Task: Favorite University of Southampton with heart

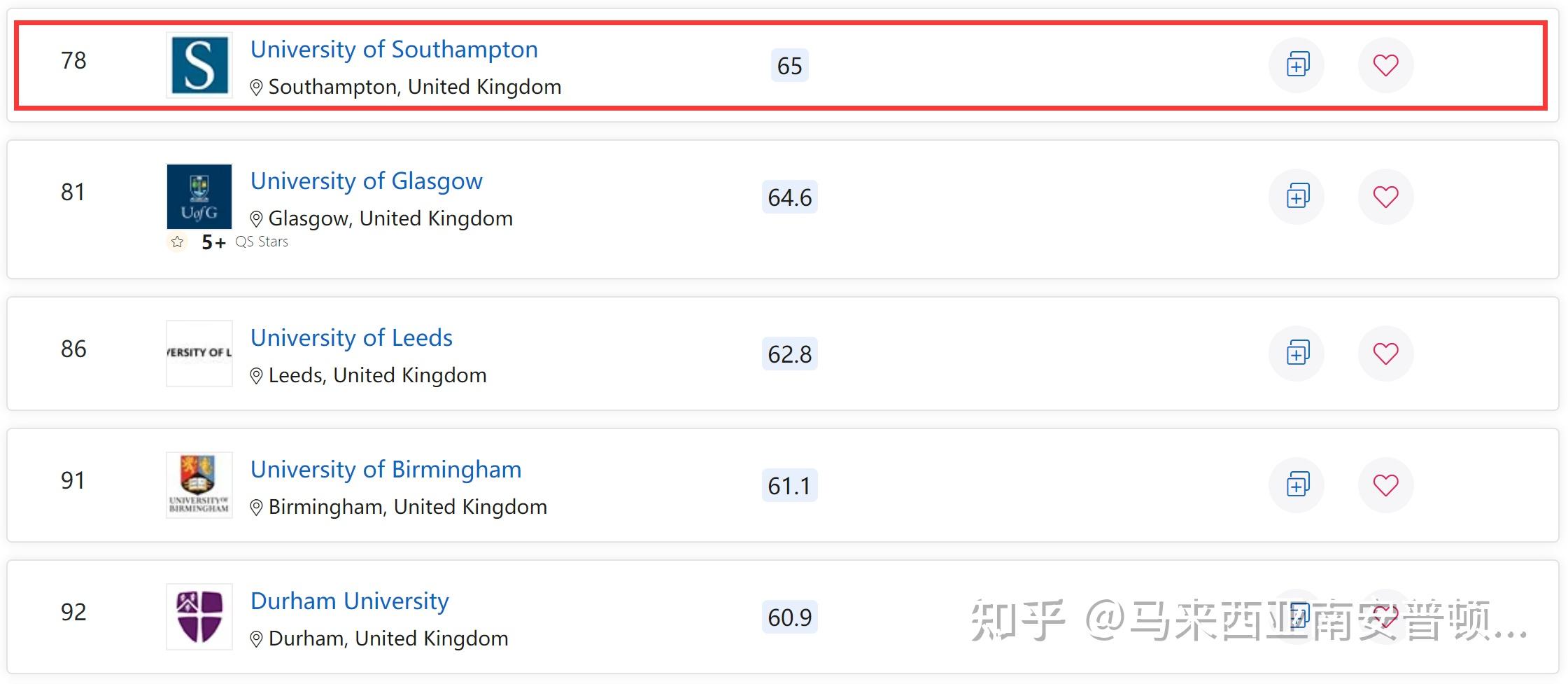Action: pos(1385,65)
